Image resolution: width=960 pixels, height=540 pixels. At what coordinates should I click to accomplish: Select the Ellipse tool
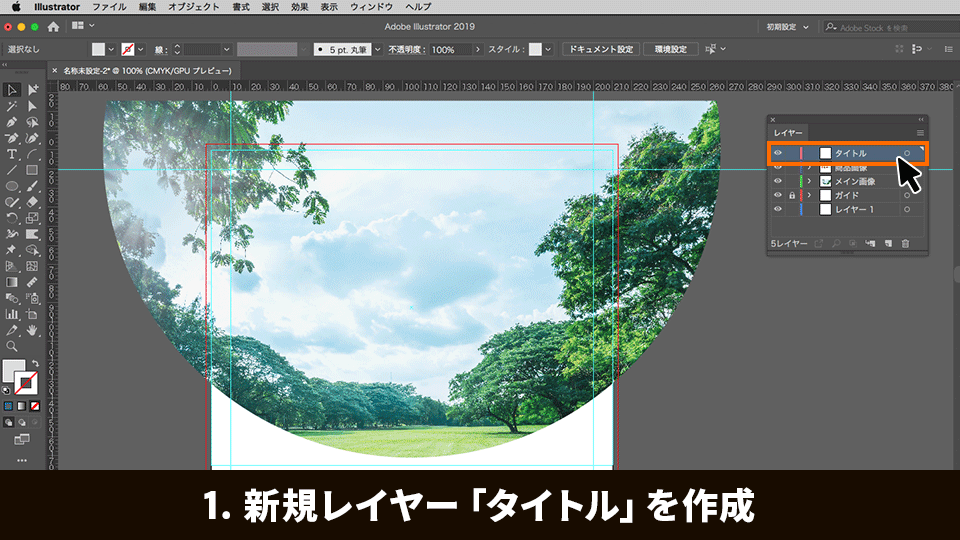12,186
